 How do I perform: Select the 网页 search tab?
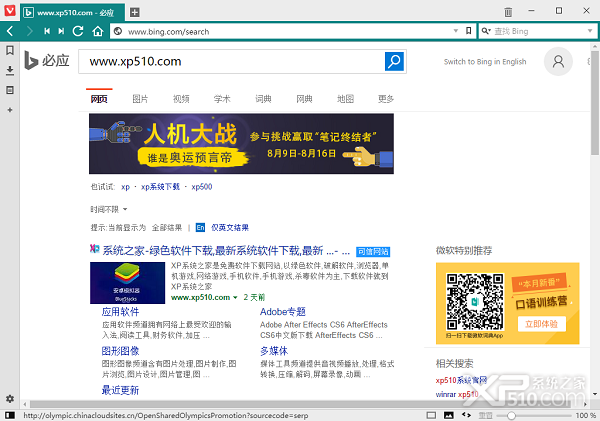pos(99,99)
